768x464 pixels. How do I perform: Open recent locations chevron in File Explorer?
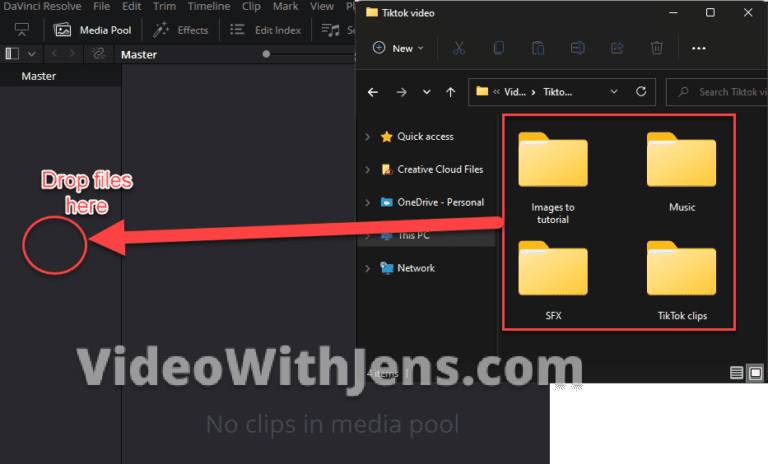(427, 92)
